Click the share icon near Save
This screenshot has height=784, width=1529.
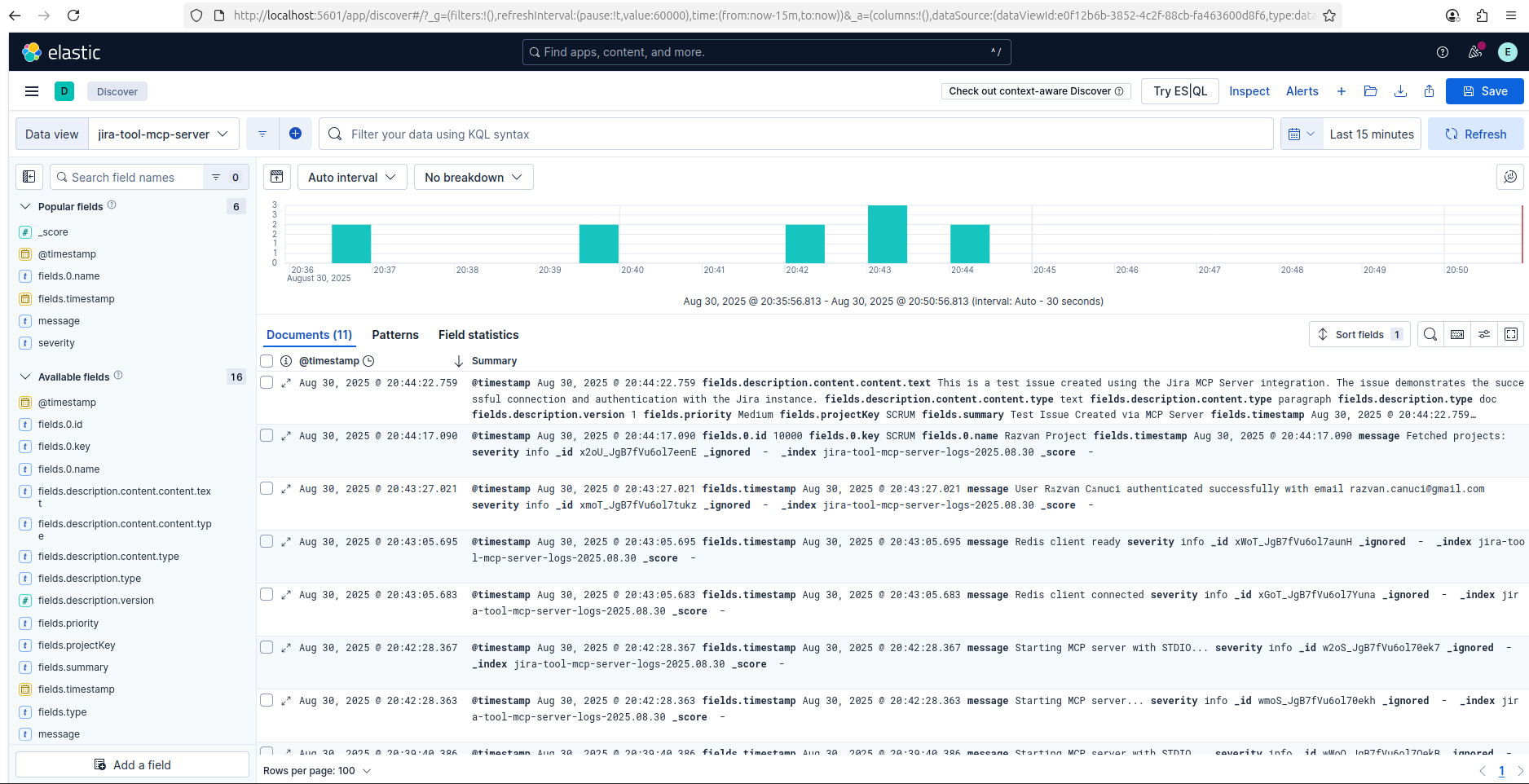[1429, 91]
